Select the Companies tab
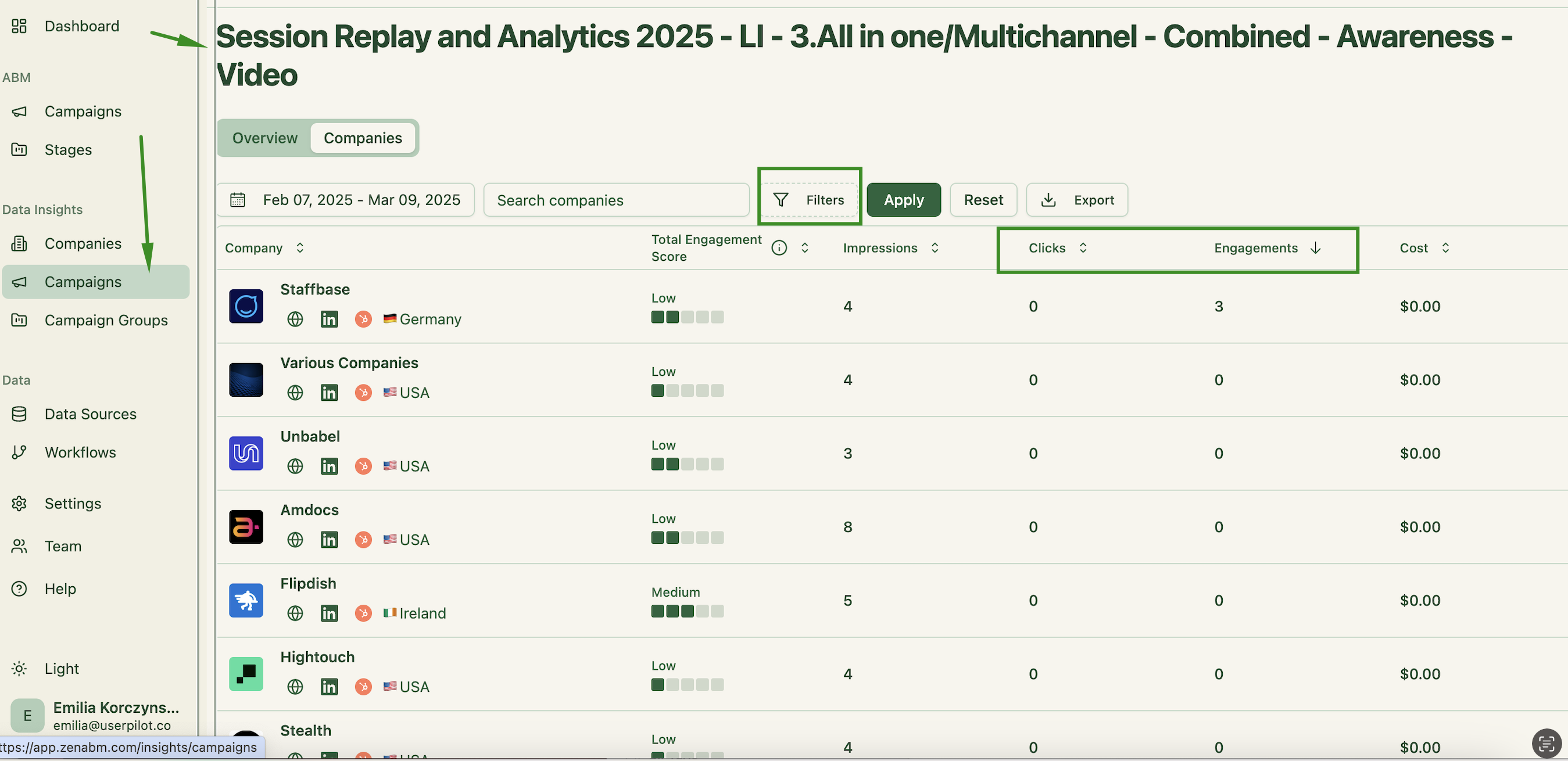1568x761 pixels. 363,138
